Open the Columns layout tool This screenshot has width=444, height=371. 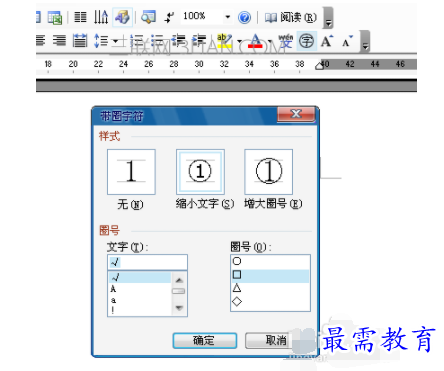[80, 17]
